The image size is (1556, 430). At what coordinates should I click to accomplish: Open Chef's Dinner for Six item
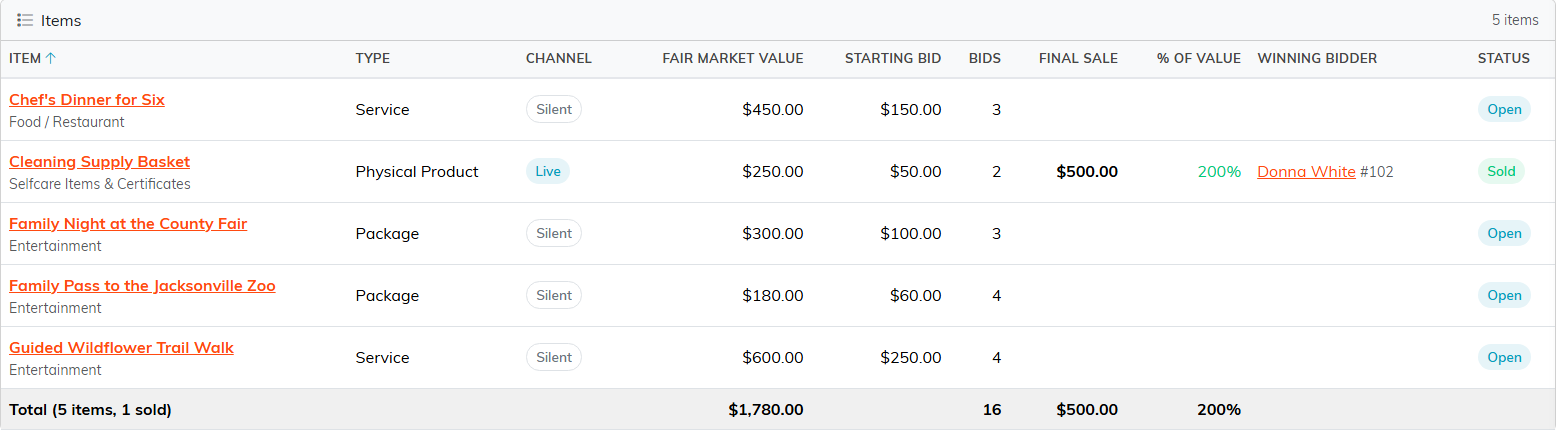pyautogui.click(x=87, y=100)
